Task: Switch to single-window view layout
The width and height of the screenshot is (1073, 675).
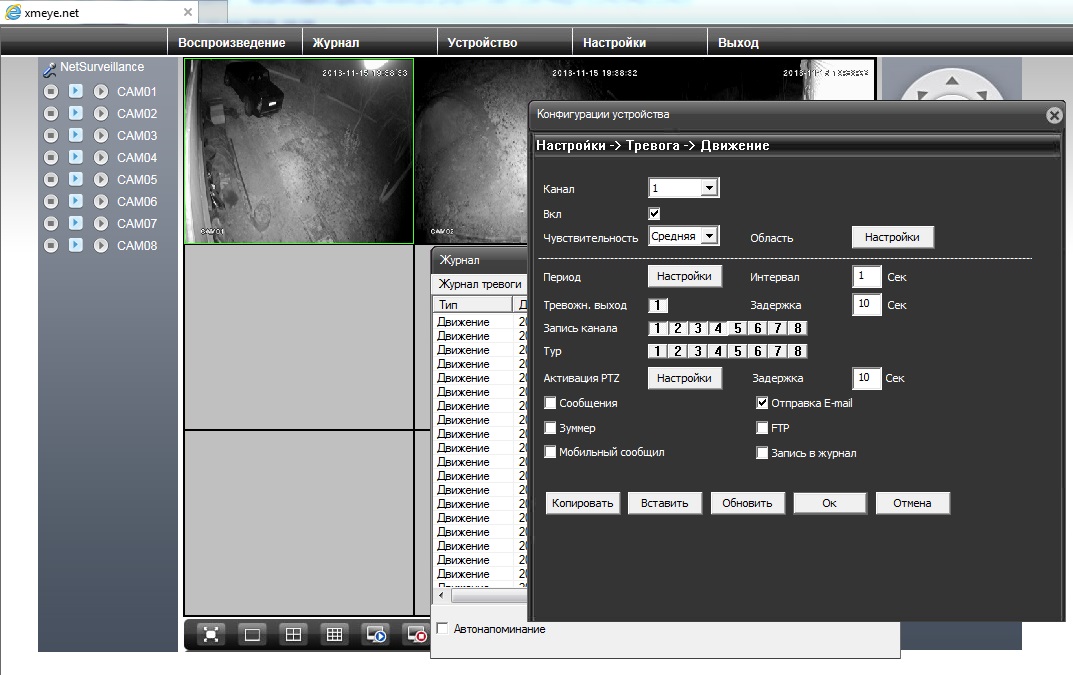Action: point(252,634)
